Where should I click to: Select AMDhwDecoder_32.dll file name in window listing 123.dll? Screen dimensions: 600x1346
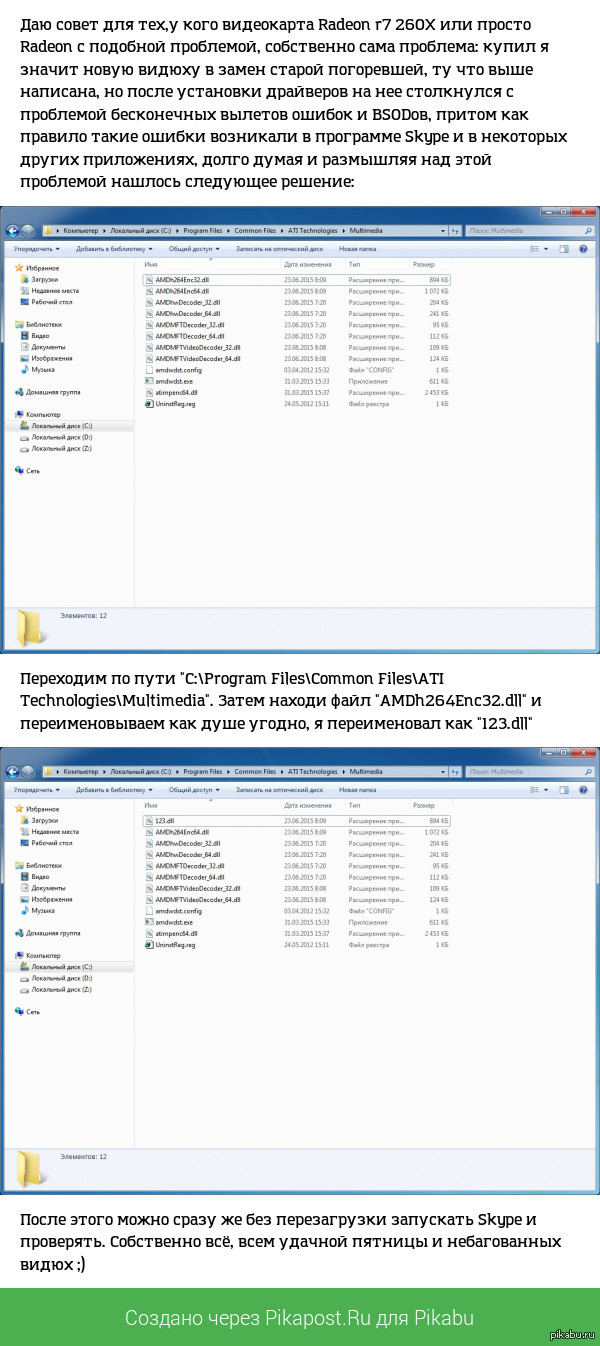[x=188, y=842]
